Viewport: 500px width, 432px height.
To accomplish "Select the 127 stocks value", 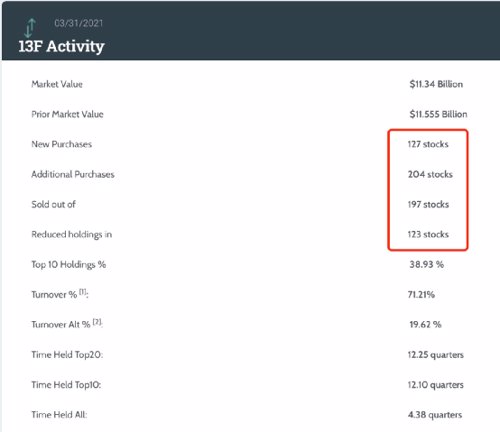I will [428, 144].
